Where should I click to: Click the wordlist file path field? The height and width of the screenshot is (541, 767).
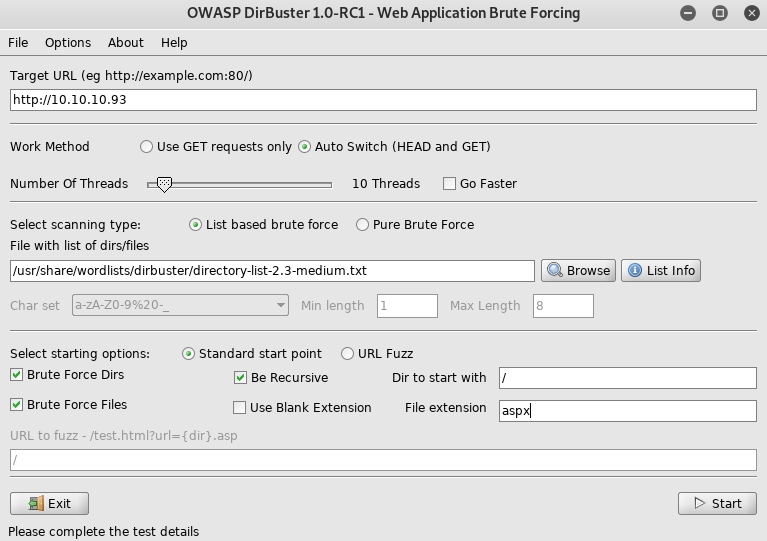(x=272, y=270)
